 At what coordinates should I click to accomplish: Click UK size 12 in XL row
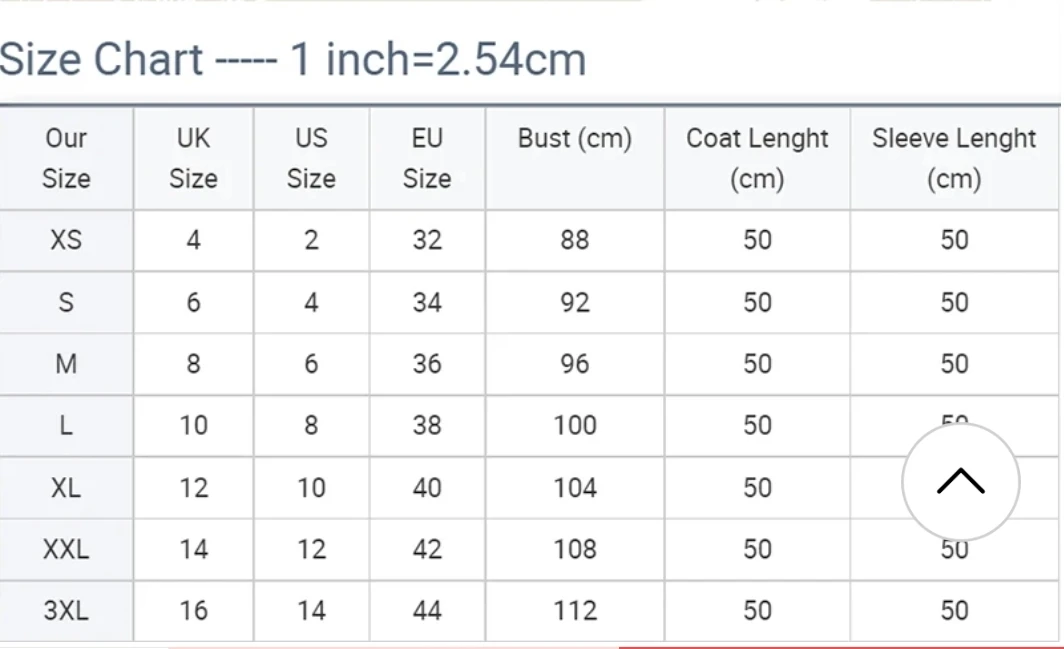[193, 487]
